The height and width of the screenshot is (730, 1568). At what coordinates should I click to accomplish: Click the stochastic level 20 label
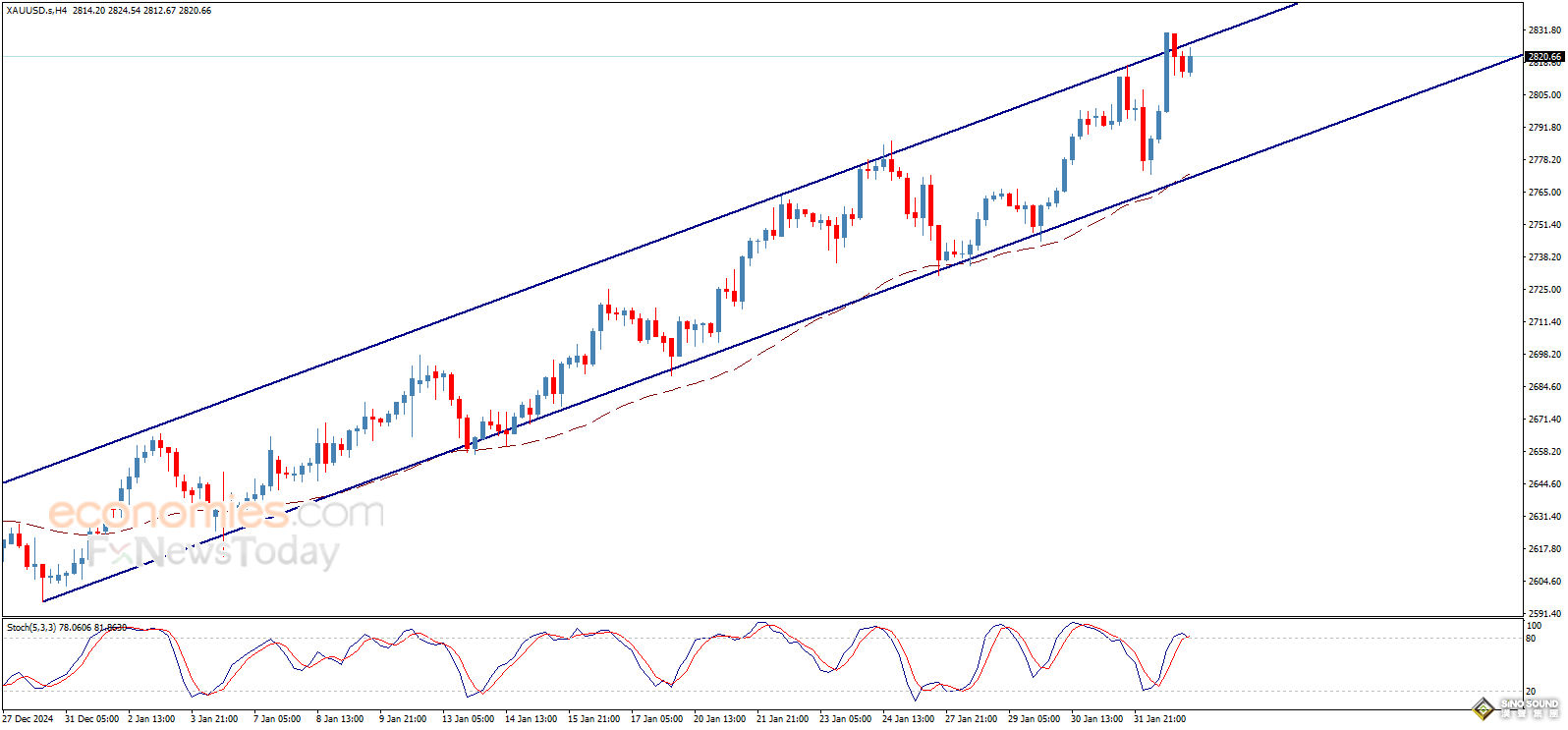click(x=1531, y=692)
